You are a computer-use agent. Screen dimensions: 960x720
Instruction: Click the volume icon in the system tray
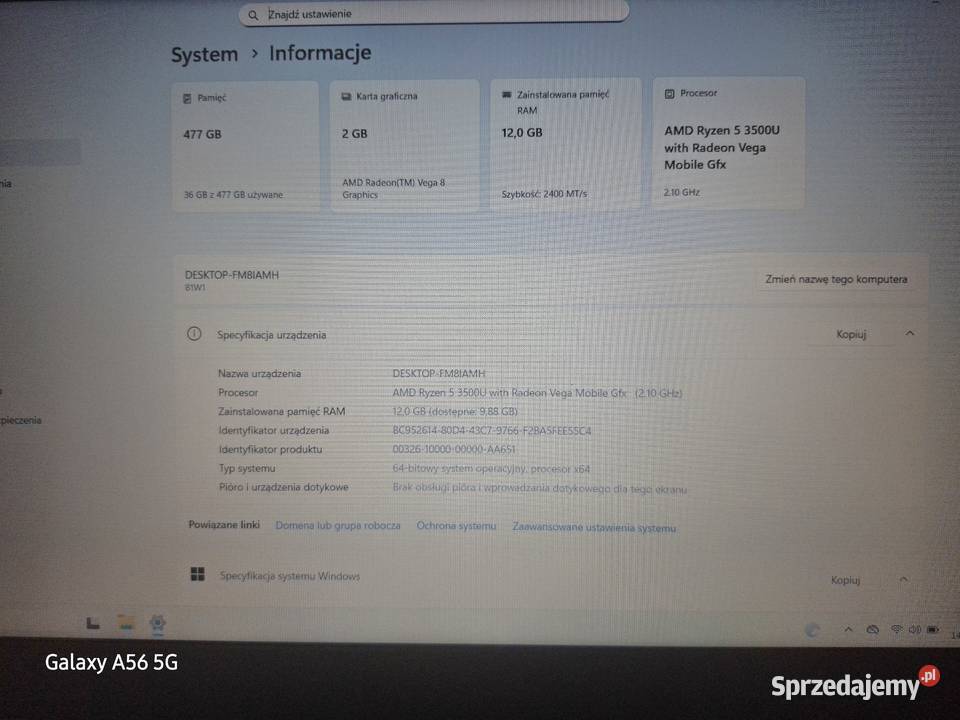[x=916, y=630]
